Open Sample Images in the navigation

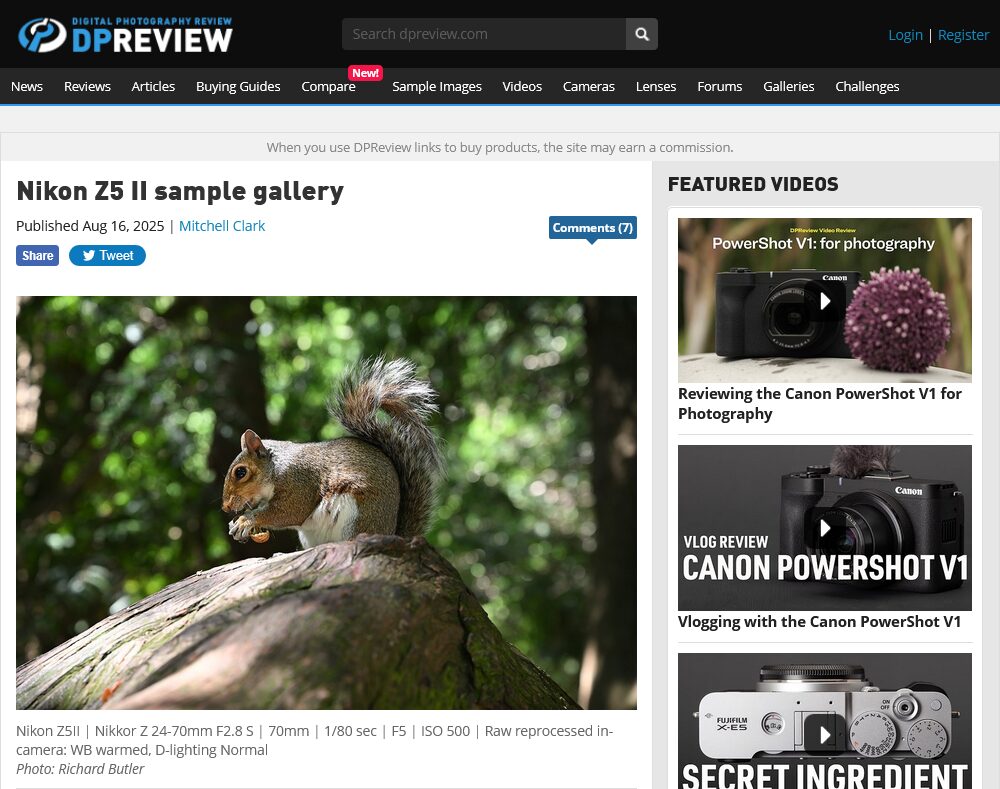(437, 86)
